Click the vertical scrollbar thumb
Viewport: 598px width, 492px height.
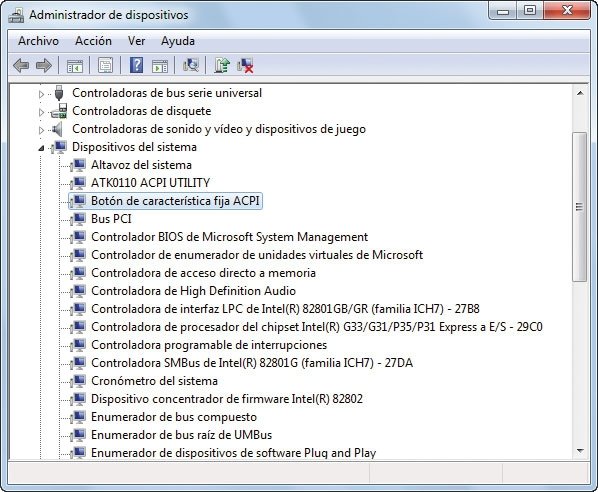point(580,207)
